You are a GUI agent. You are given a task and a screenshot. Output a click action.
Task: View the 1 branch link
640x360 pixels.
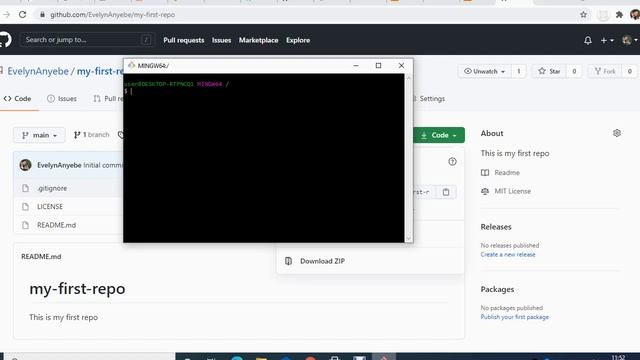click(x=91, y=135)
